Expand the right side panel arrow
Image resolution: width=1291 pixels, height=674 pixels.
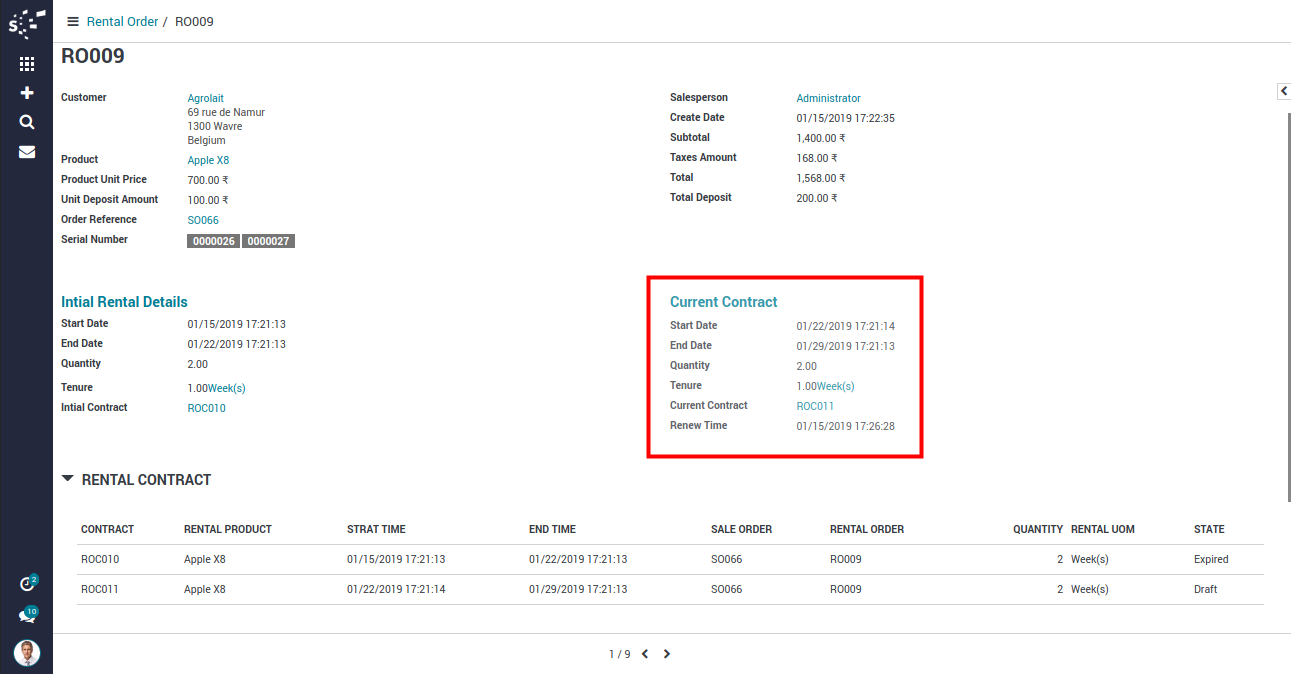[x=1283, y=91]
